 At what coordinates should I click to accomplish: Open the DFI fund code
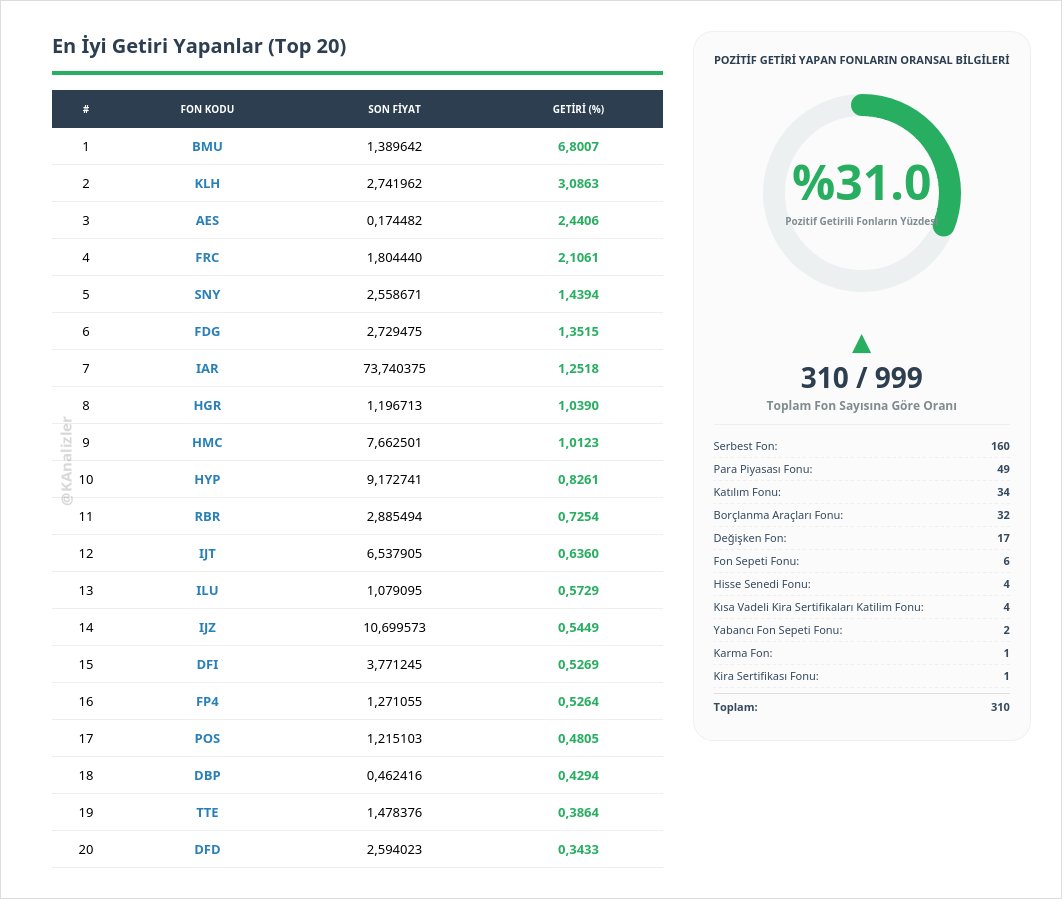(207, 664)
